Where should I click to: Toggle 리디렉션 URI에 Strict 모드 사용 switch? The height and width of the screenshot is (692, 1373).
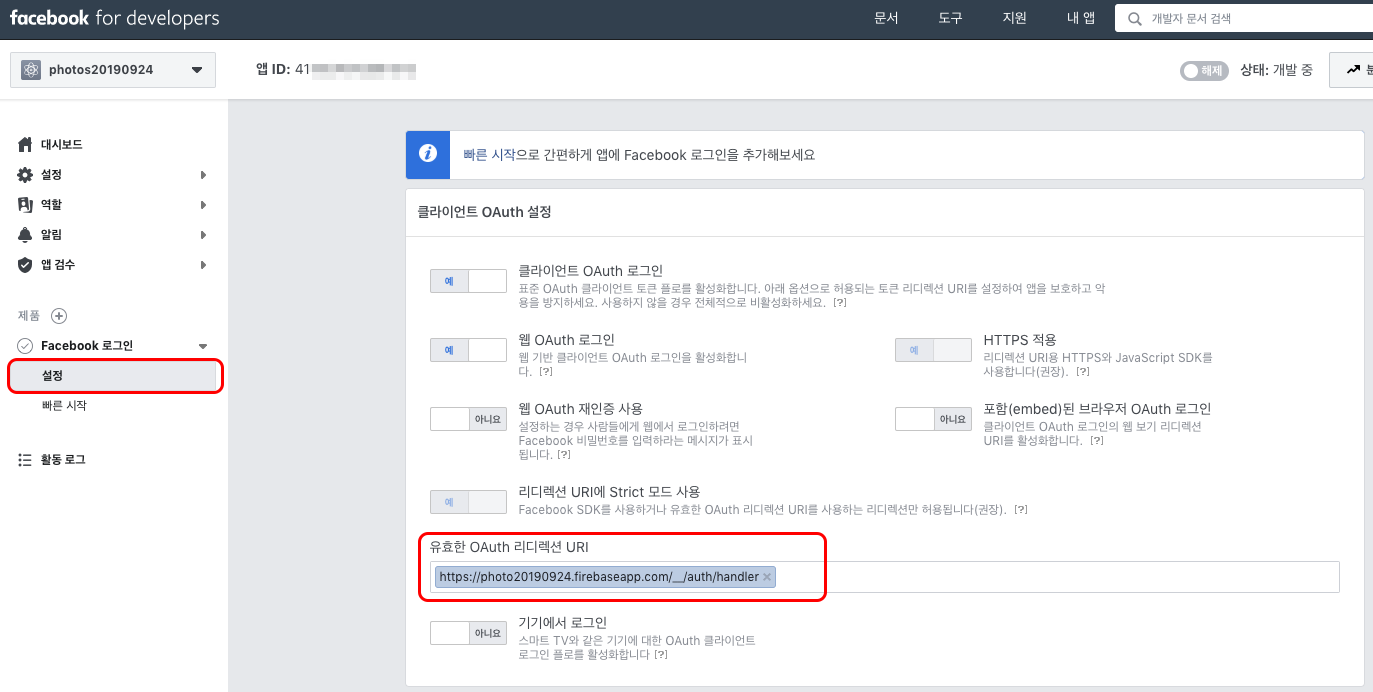(468, 502)
